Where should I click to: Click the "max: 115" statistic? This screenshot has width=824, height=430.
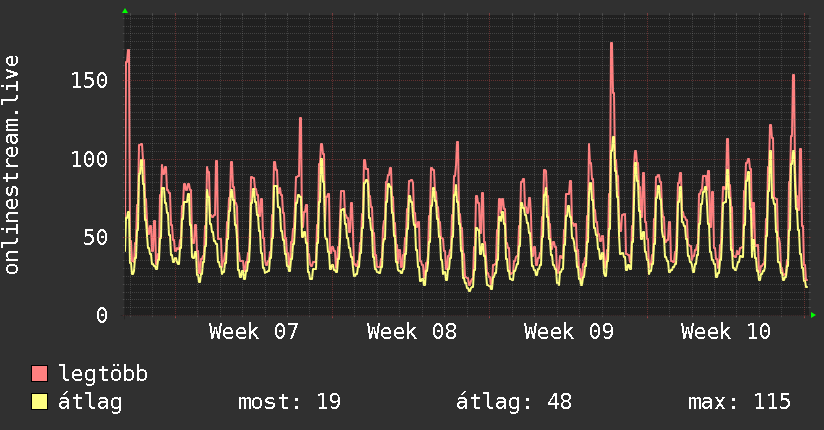click(x=739, y=402)
